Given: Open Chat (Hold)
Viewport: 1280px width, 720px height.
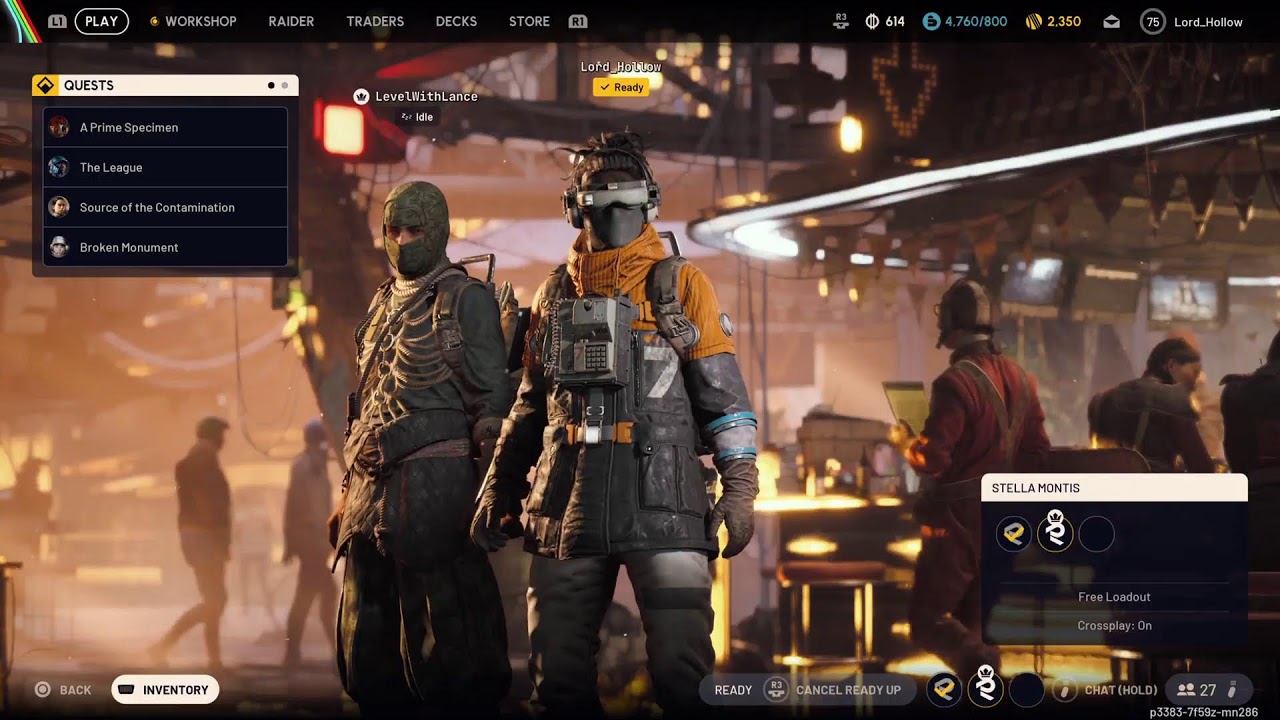Looking at the screenshot, I should tap(1121, 690).
